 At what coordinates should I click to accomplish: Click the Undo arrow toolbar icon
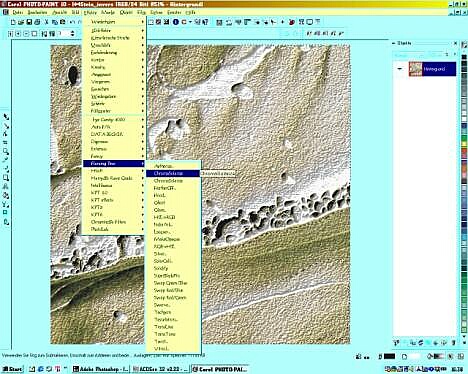(x=72, y=22)
